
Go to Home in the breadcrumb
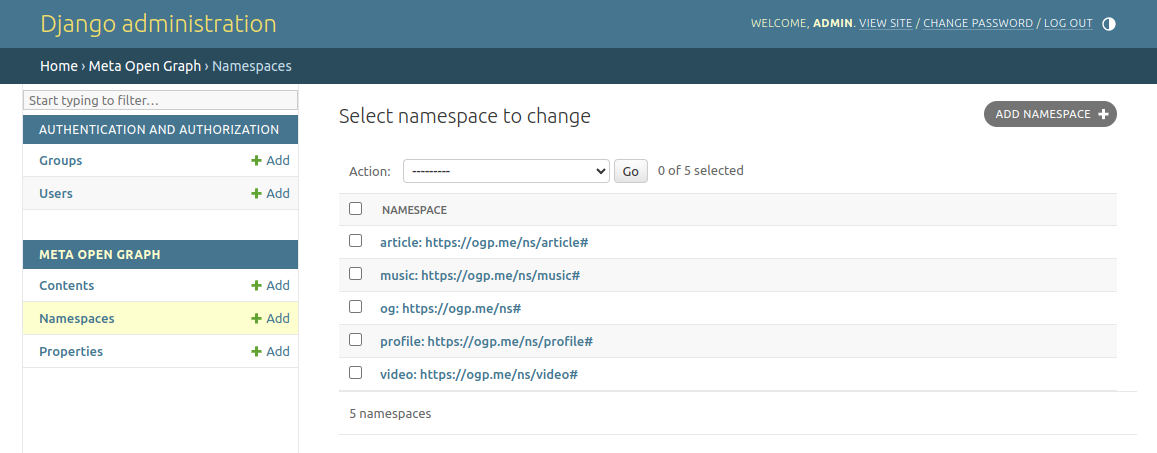click(59, 66)
